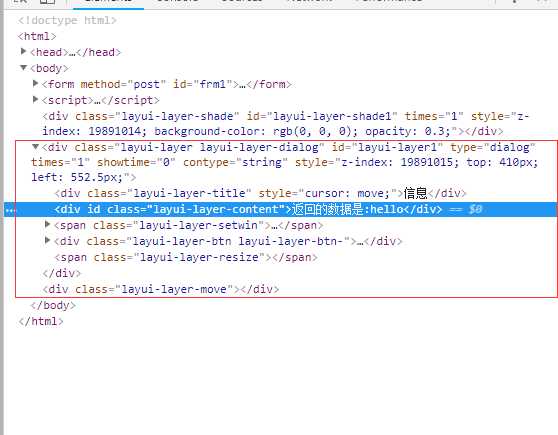Open the actions menu dots beside the selected row
The height and width of the screenshot is (435, 558).
[10, 210]
